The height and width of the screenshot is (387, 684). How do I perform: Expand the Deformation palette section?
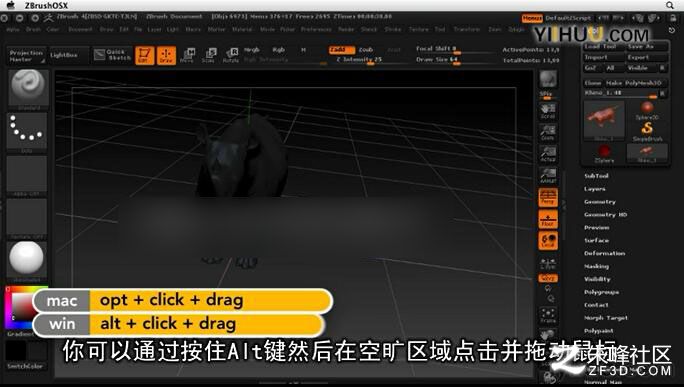605,253
